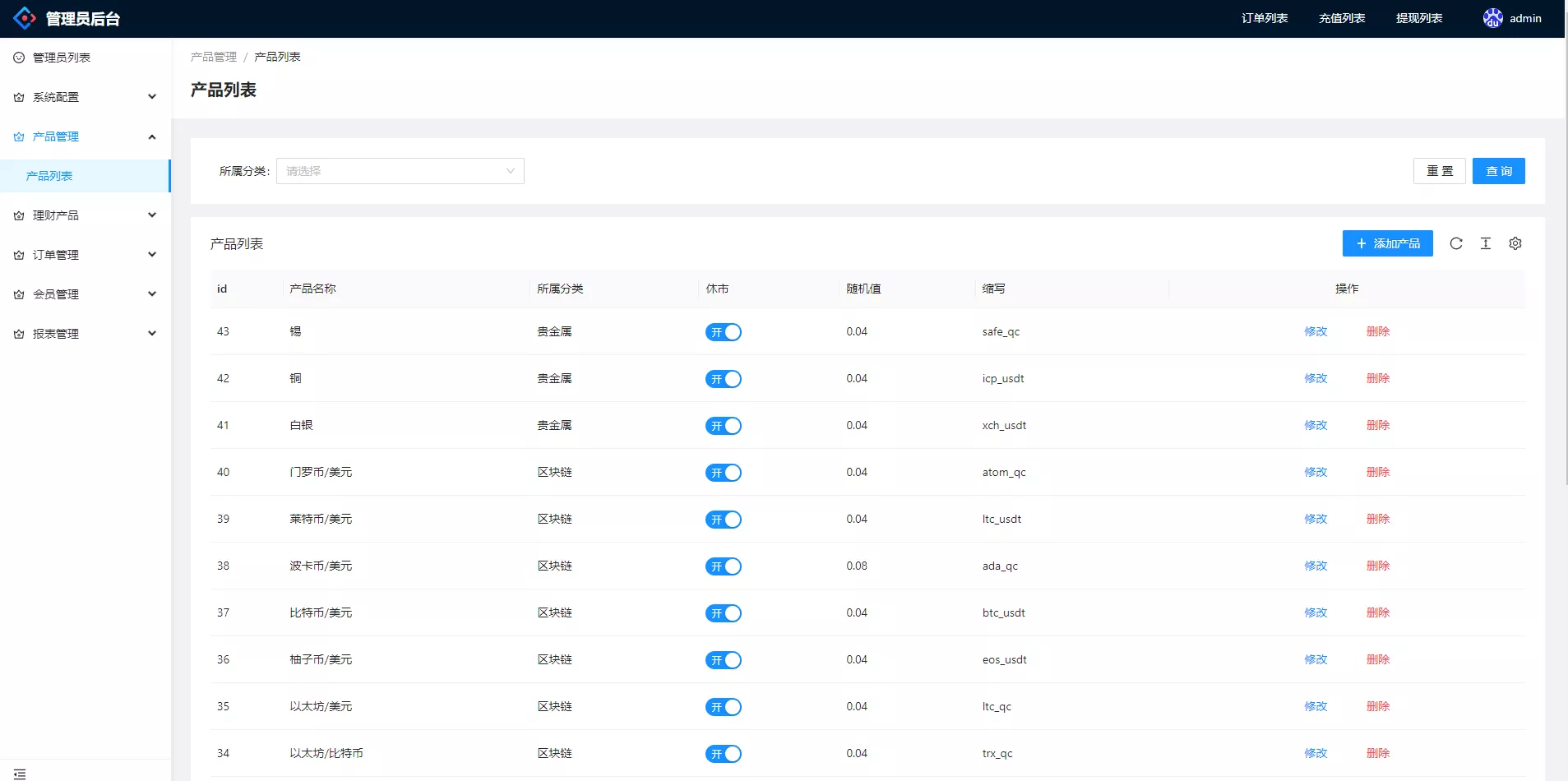Collapse the 产品管理 sidebar menu
This screenshot has height=781, width=1568.
[85, 136]
